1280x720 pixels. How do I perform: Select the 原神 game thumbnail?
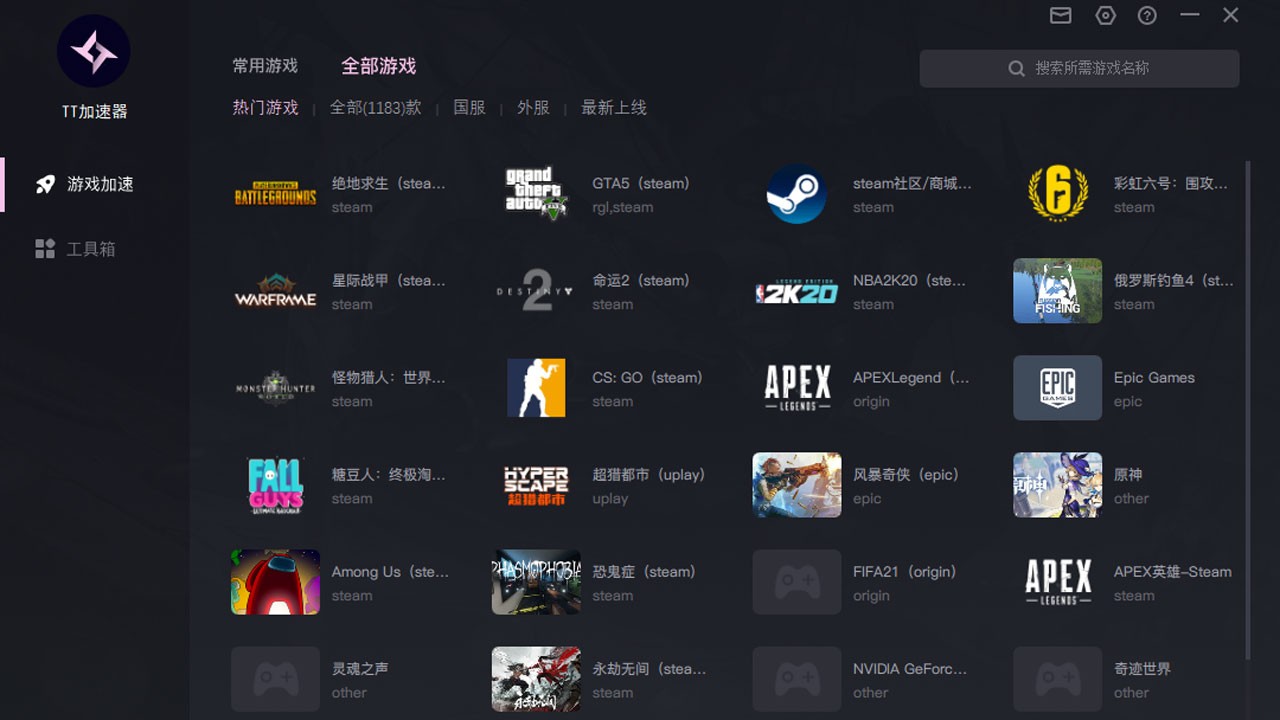(x=1058, y=485)
